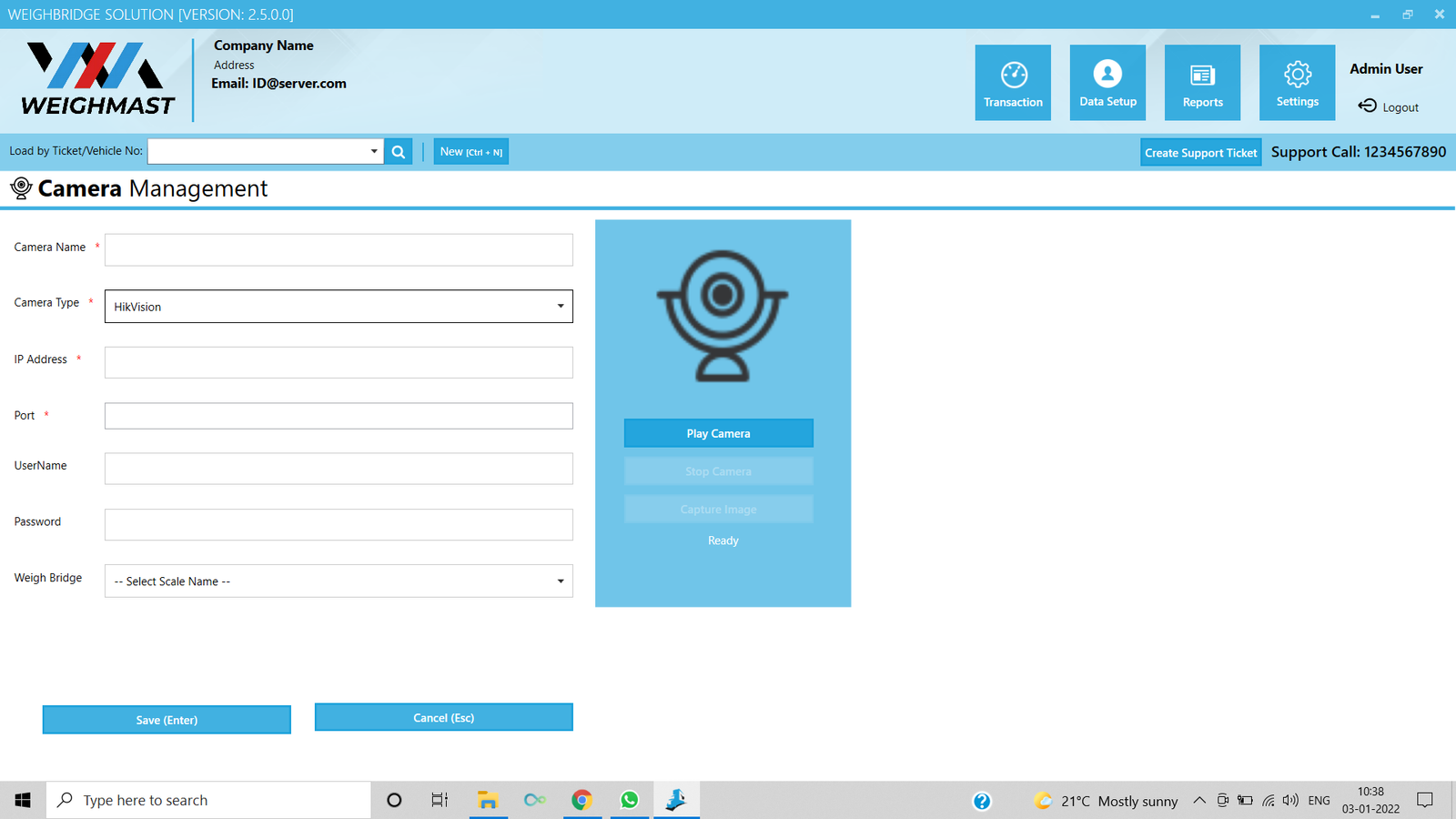Image resolution: width=1456 pixels, height=819 pixels.
Task: Open the Settings gear tile
Action: [x=1297, y=82]
